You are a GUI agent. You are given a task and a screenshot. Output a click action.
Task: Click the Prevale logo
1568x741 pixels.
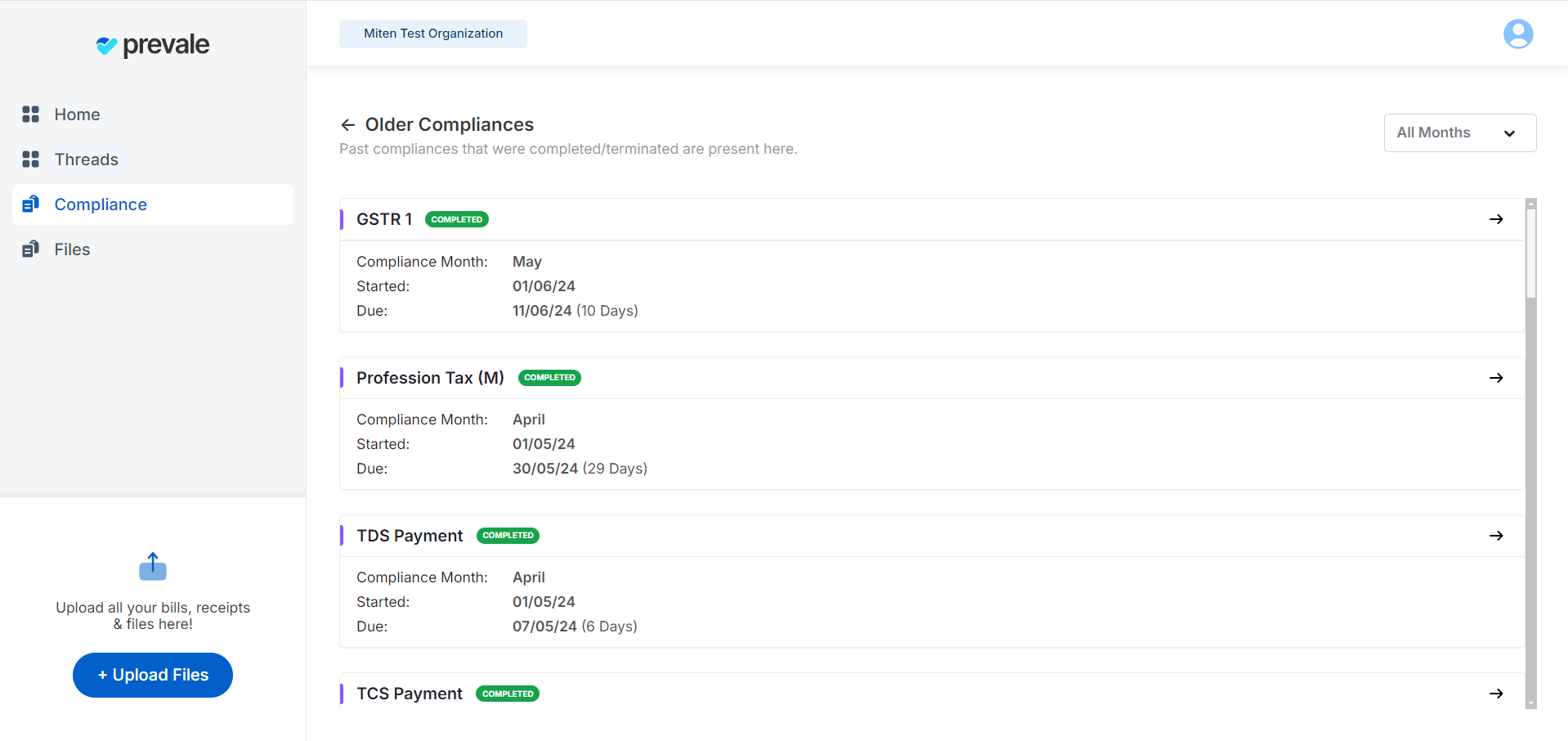[153, 45]
